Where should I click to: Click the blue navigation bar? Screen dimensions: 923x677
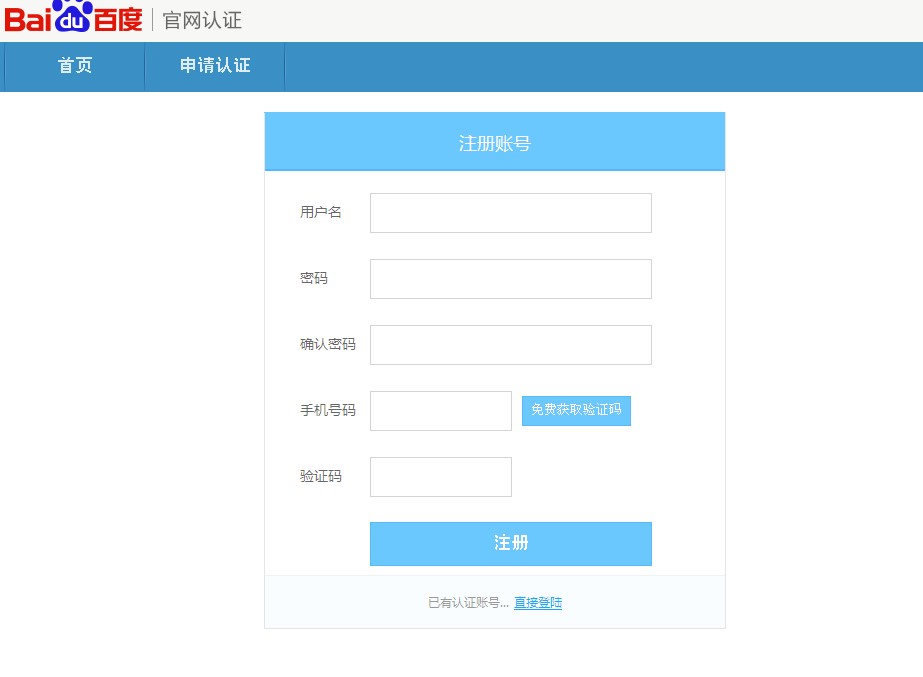coord(600,66)
